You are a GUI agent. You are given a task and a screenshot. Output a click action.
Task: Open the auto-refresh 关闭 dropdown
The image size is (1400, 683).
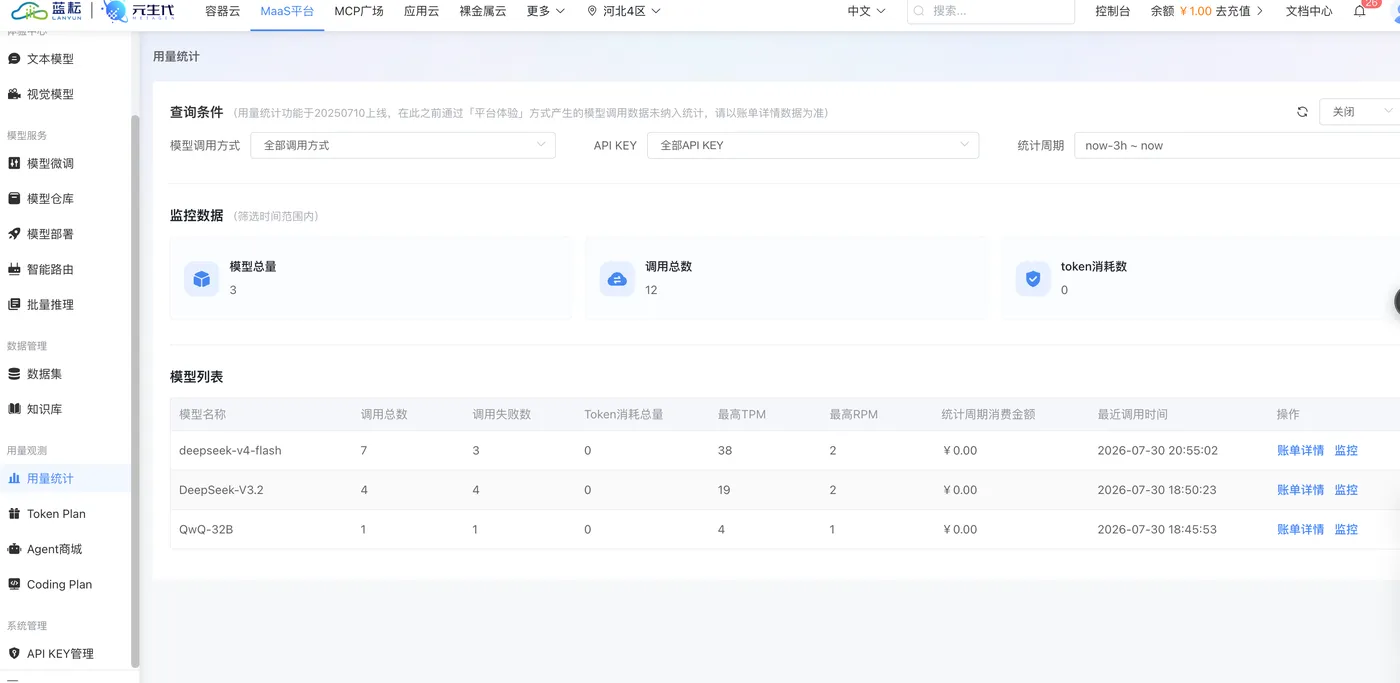coord(1359,112)
